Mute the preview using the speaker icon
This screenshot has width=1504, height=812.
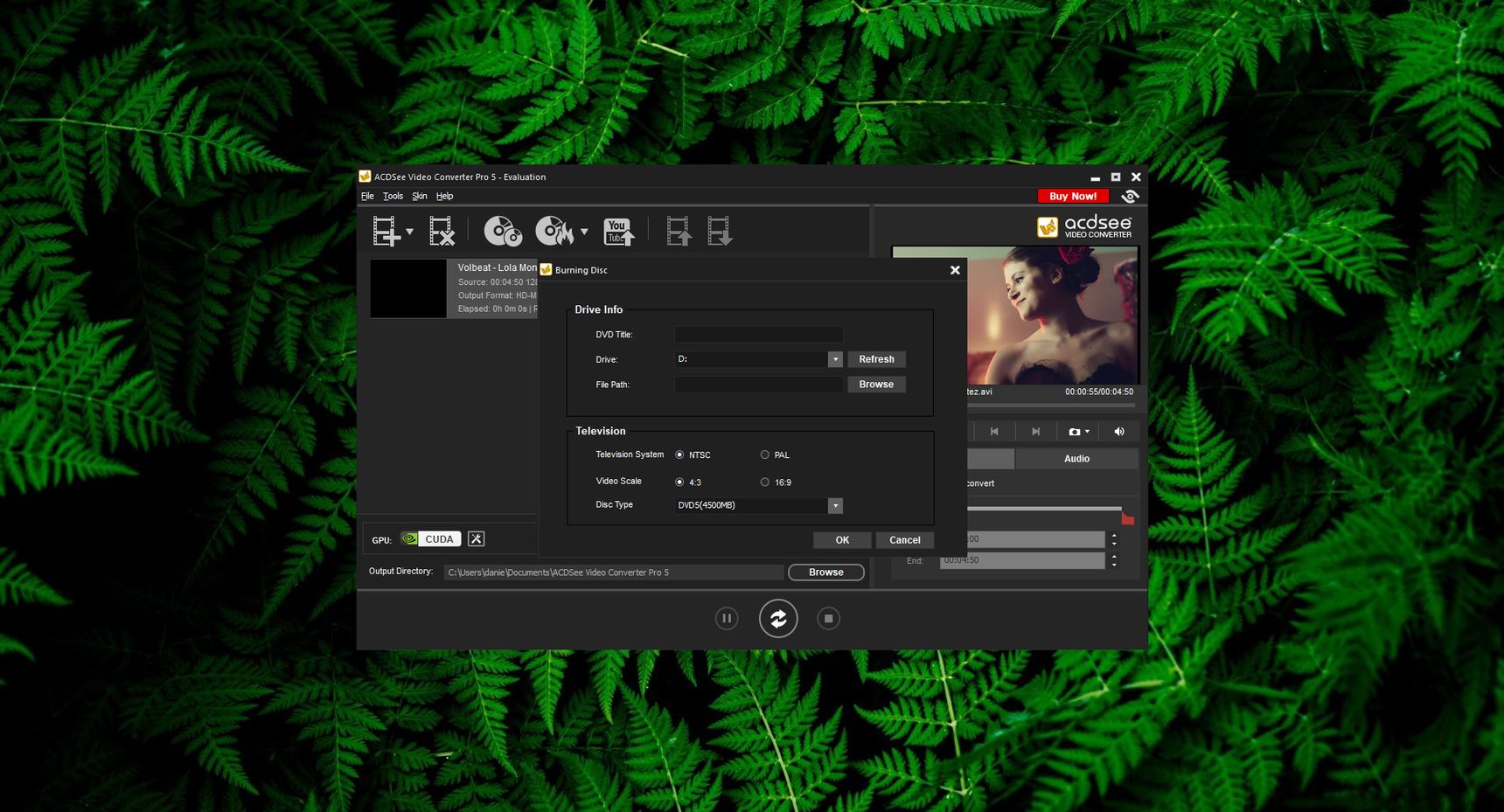pyautogui.click(x=1119, y=432)
